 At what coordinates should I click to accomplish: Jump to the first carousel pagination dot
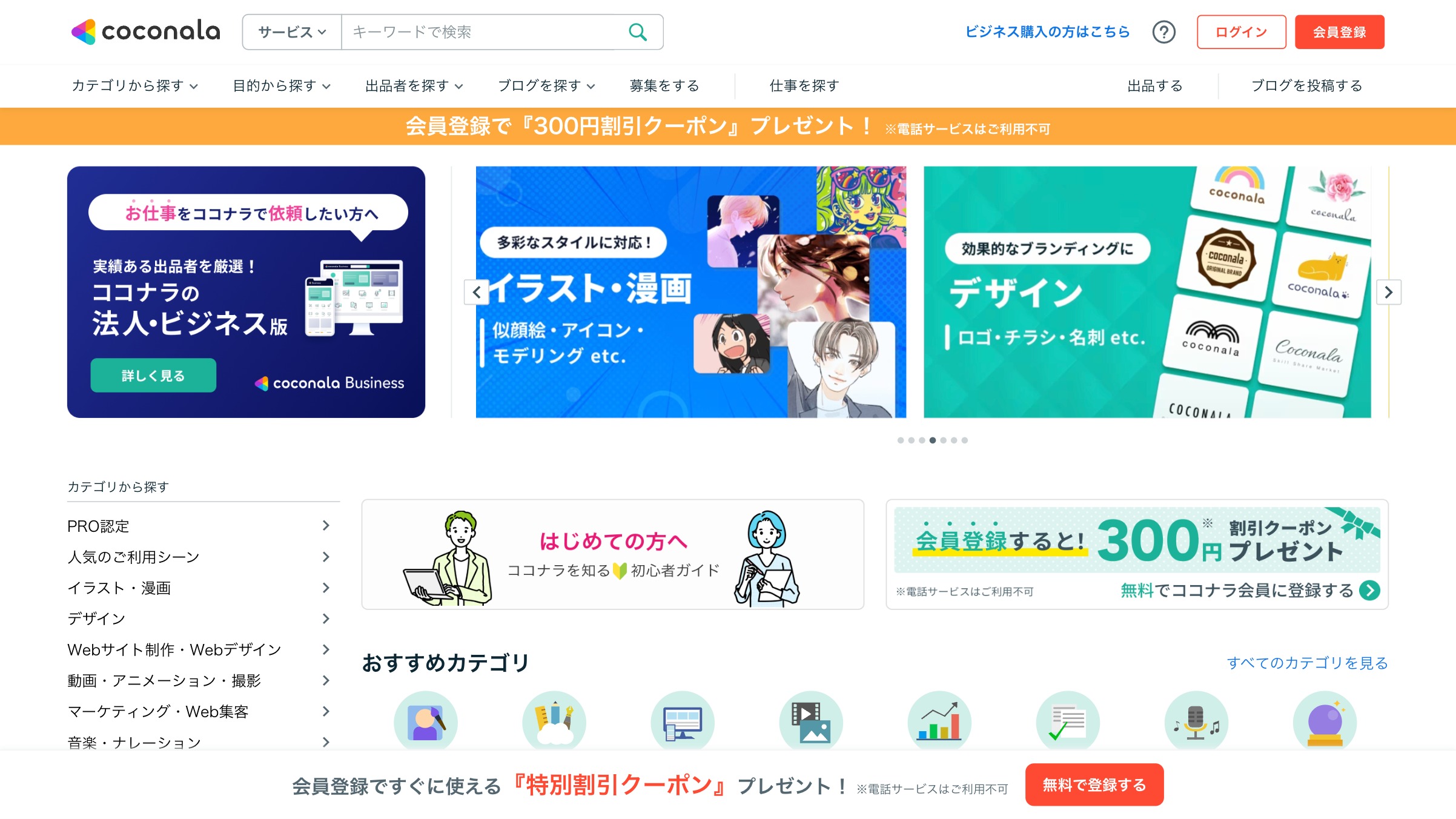tap(901, 440)
